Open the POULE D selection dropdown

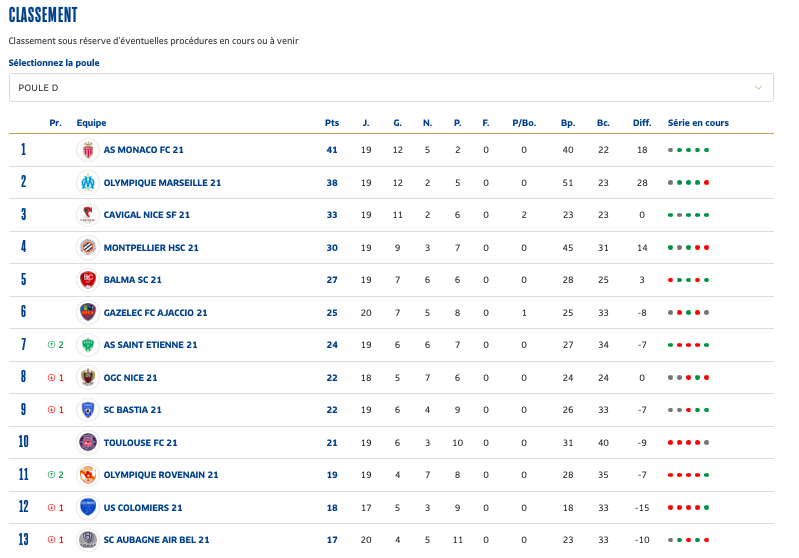[x=390, y=88]
